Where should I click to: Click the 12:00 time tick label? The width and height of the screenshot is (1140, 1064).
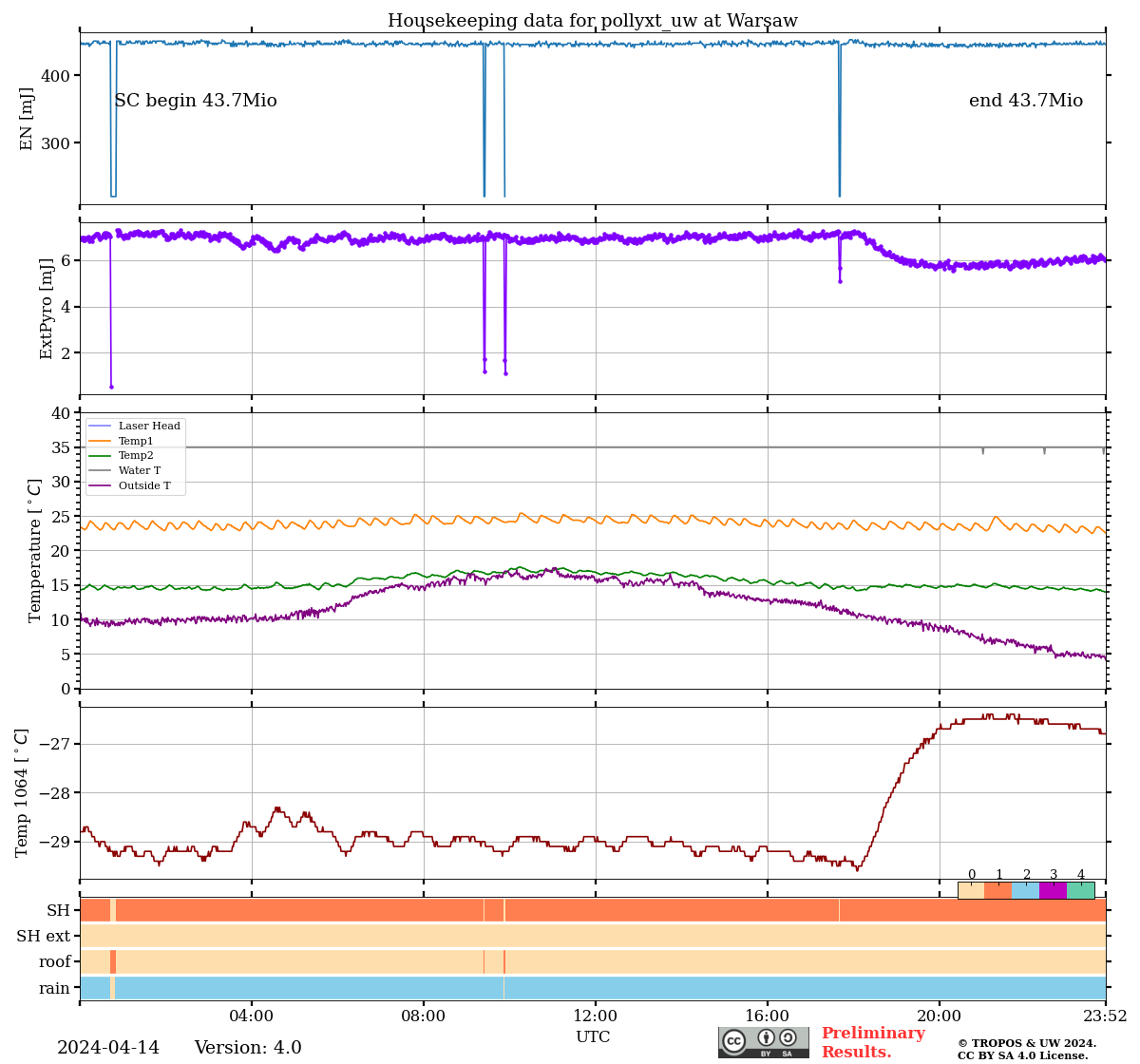pyautogui.click(x=596, y=1016)
